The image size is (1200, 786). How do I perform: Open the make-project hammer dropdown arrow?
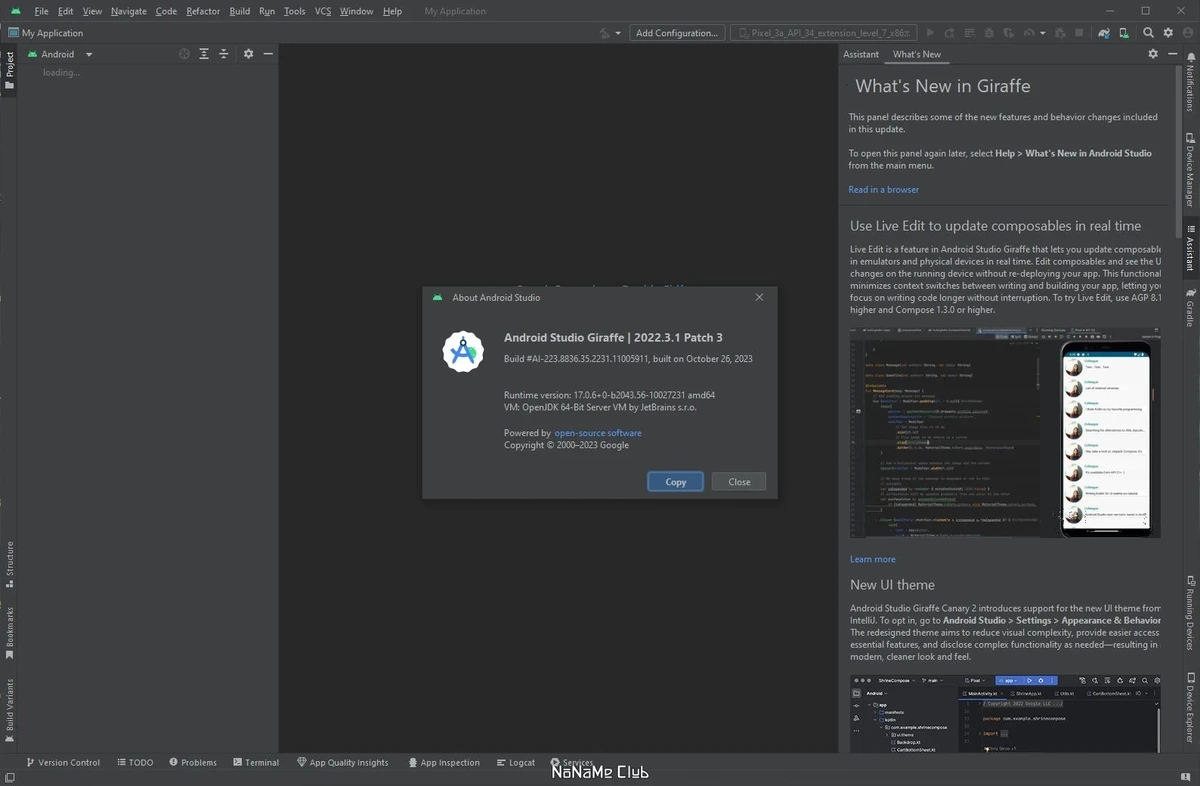pos(618,33)
